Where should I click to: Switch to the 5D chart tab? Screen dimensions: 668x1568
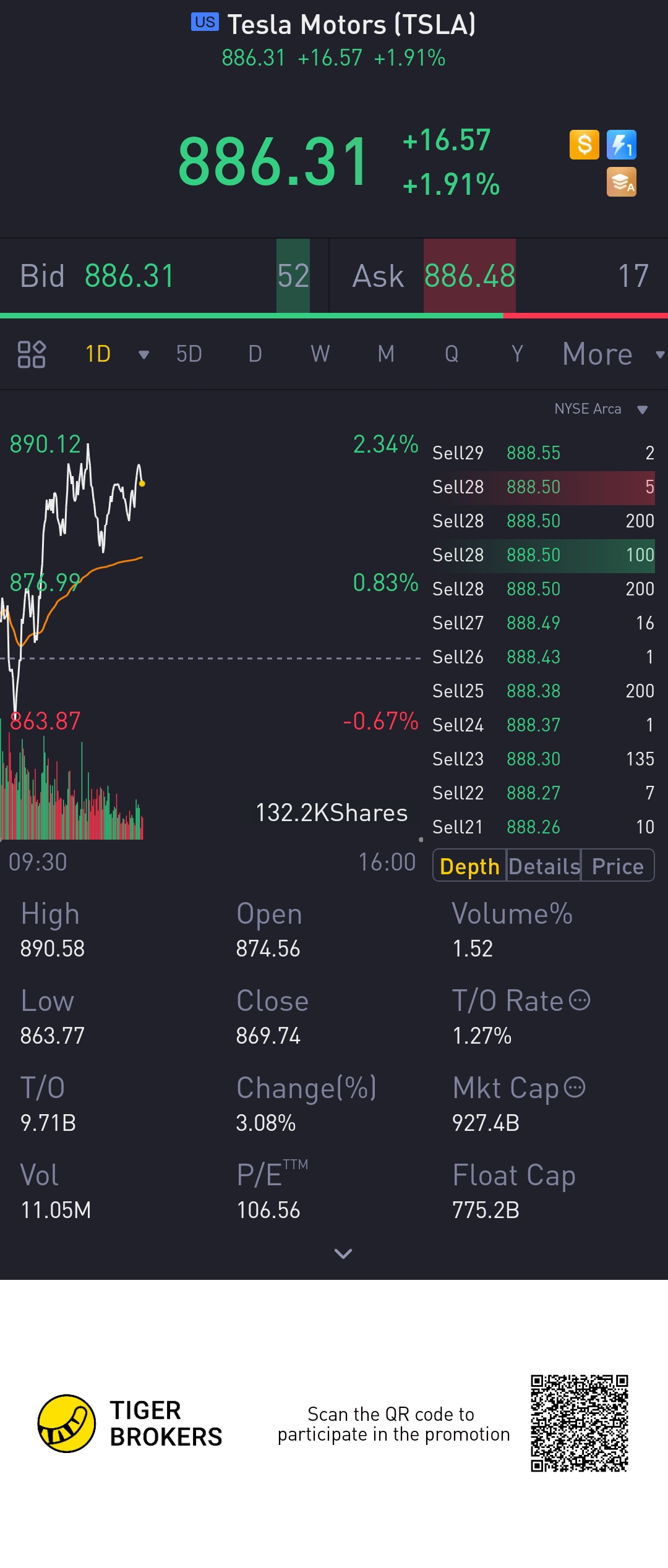(189, 354)
